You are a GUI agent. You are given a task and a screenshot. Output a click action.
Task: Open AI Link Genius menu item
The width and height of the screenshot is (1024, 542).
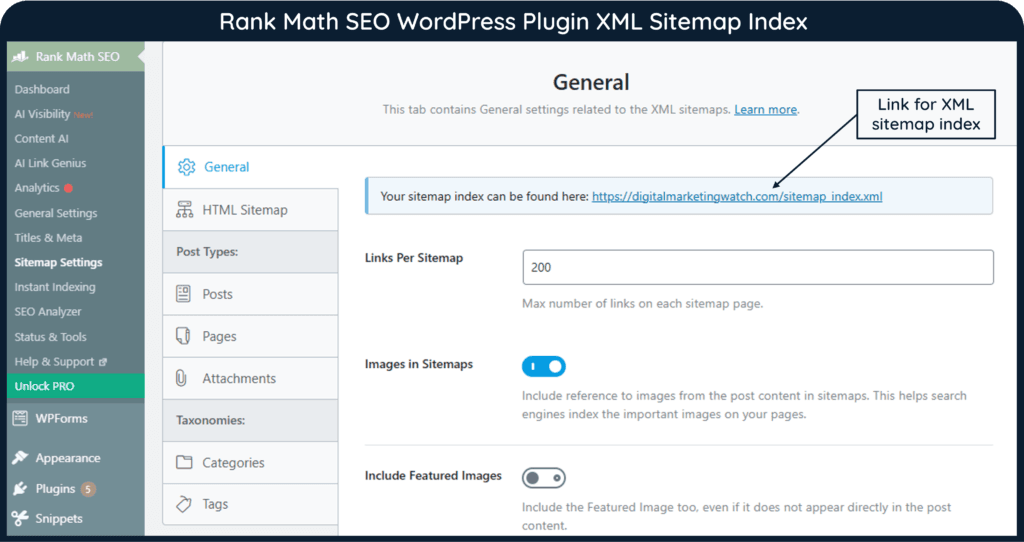click(50, 163)
